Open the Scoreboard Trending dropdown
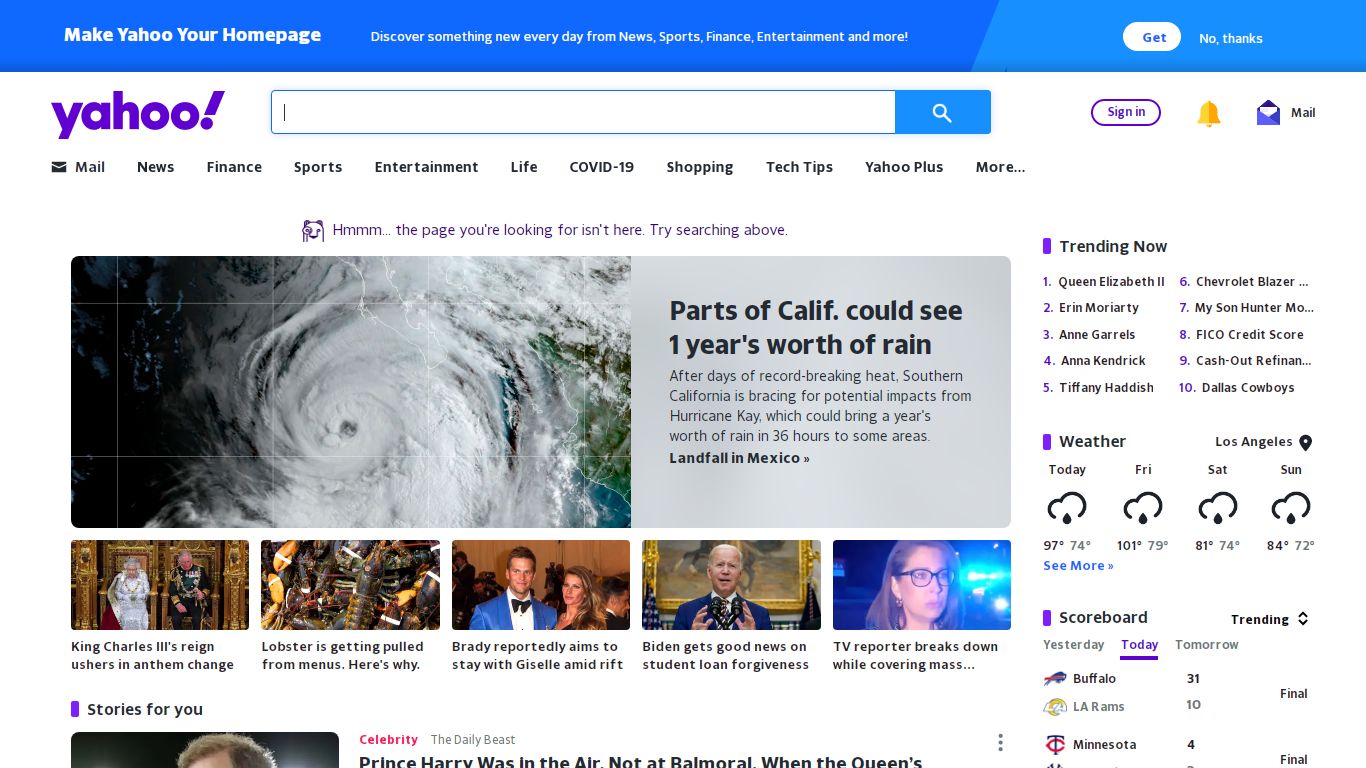This screenshot has width=1366, height=768. [x=1270, y=619]
